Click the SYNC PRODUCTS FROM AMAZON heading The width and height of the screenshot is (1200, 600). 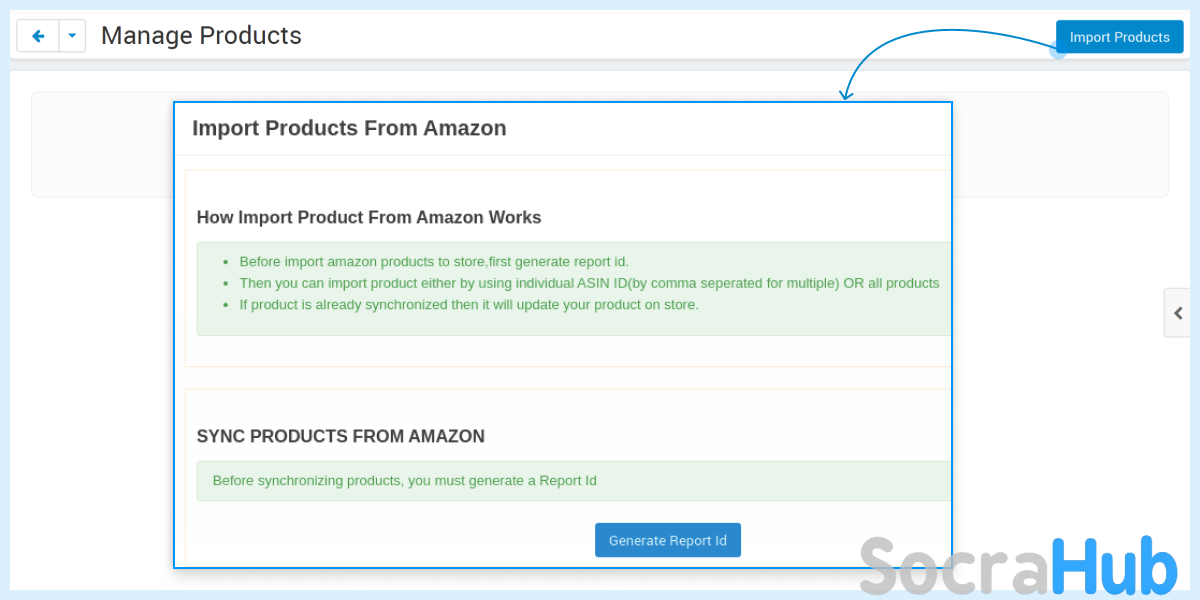tap(341, 436)
